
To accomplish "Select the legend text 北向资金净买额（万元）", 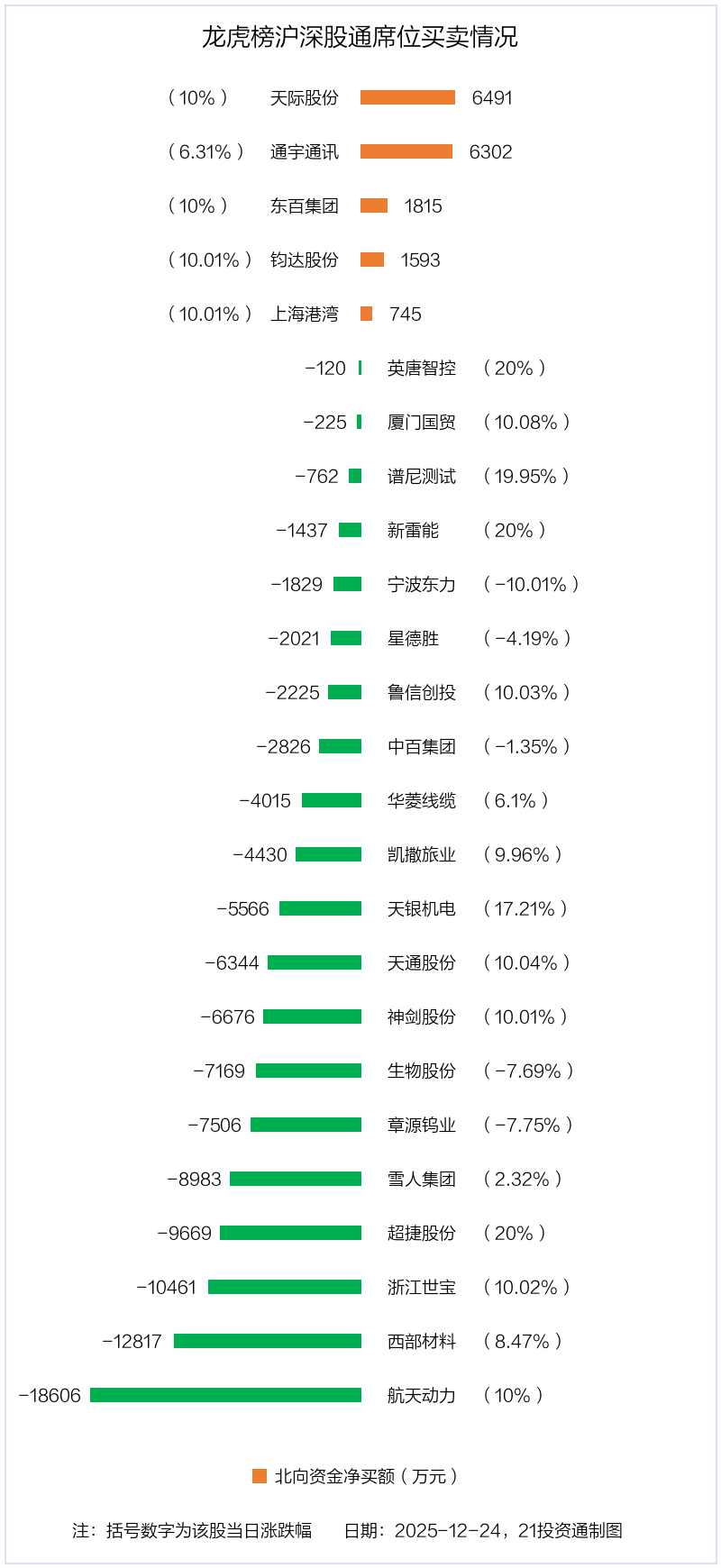I will (x=367, y=1476).
